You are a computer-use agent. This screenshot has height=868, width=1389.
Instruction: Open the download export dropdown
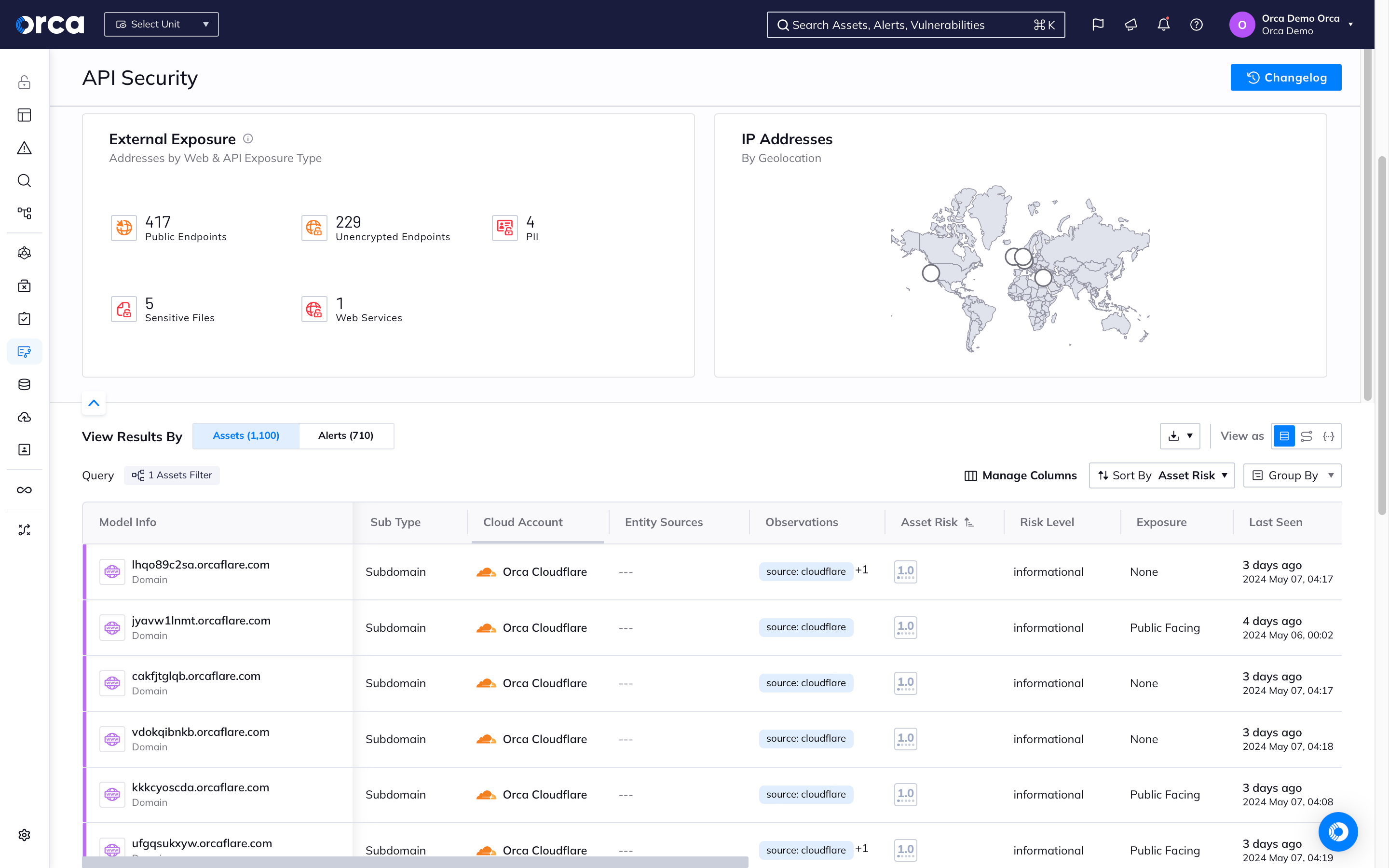coord(1180,436)
